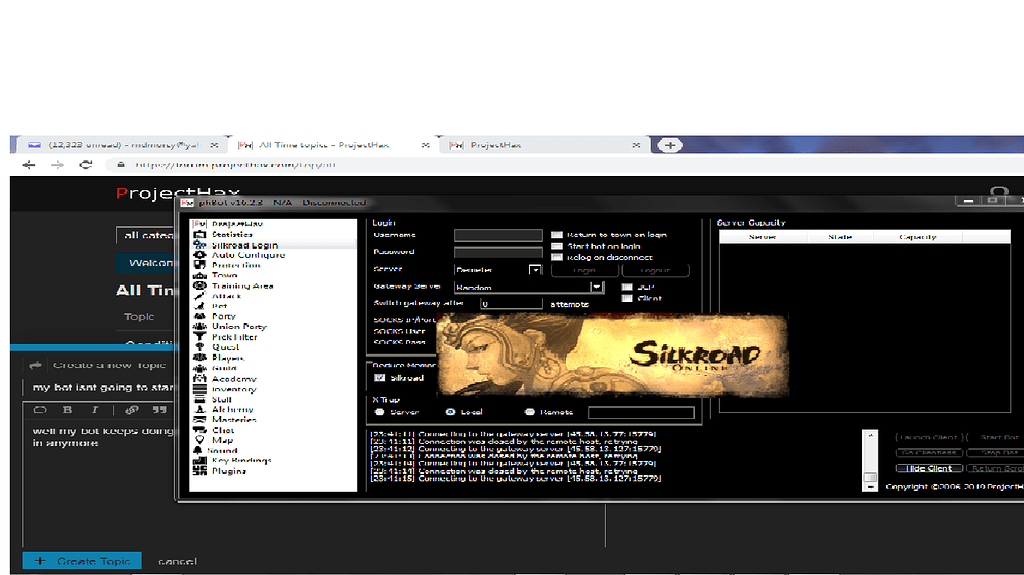Toggle Start bot on login checkbox
The image size is (1024, 575).
tap(557, 246)
